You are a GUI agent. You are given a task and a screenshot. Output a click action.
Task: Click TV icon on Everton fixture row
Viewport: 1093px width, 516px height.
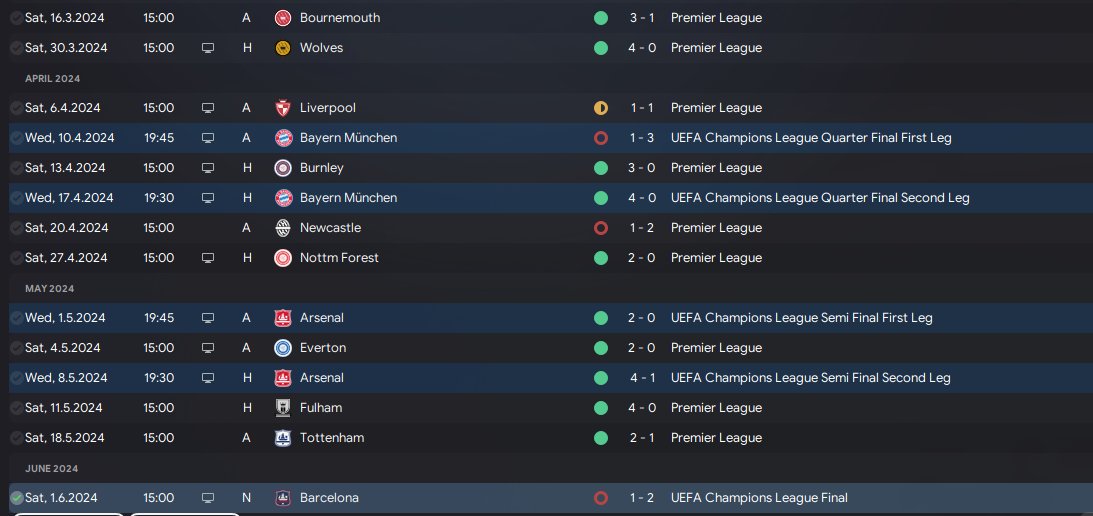point(208,348)
